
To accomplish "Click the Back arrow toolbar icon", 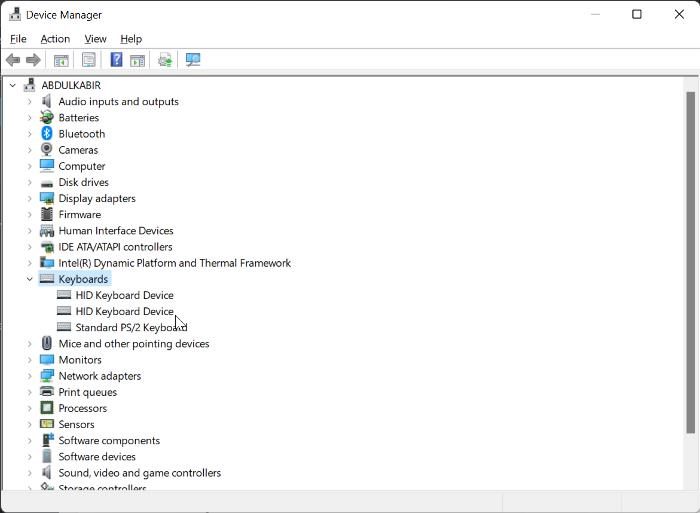I will (13, 60).
